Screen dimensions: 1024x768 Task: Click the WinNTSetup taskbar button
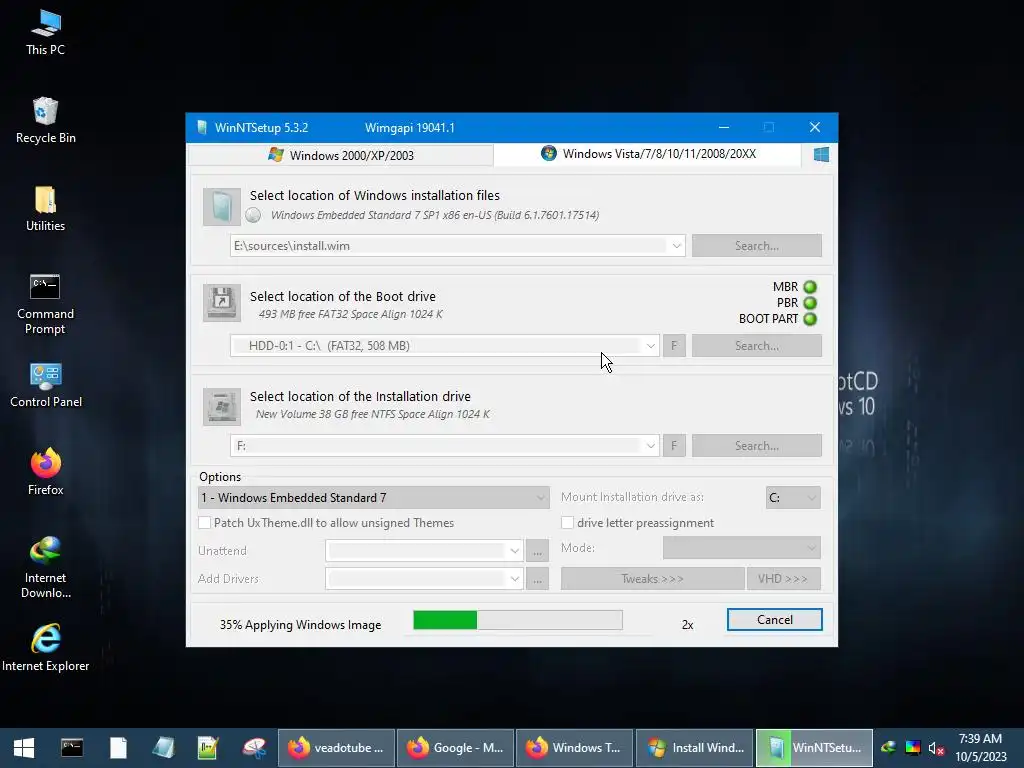point(814,748)
